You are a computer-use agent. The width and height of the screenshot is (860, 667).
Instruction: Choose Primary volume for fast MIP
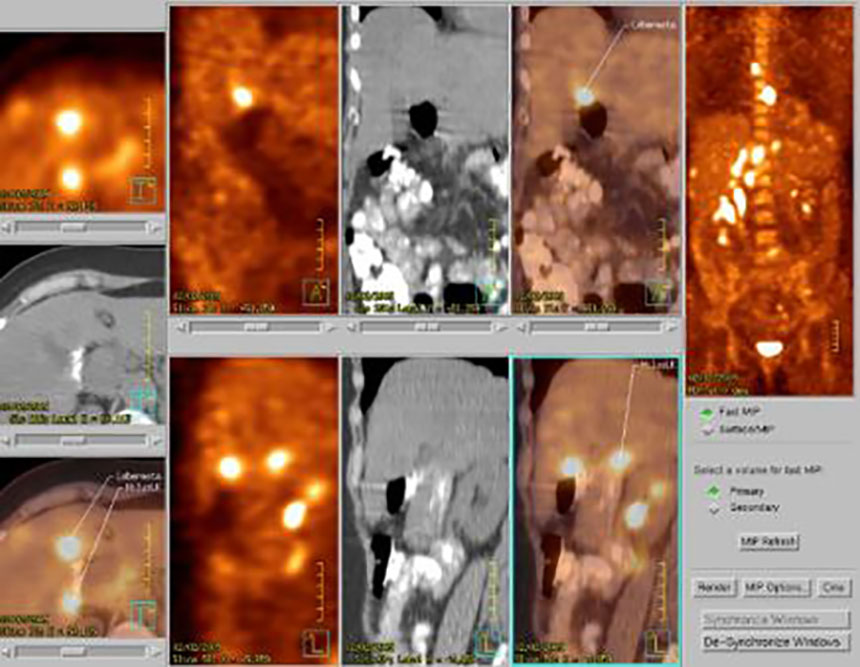(x=714, y=491)
